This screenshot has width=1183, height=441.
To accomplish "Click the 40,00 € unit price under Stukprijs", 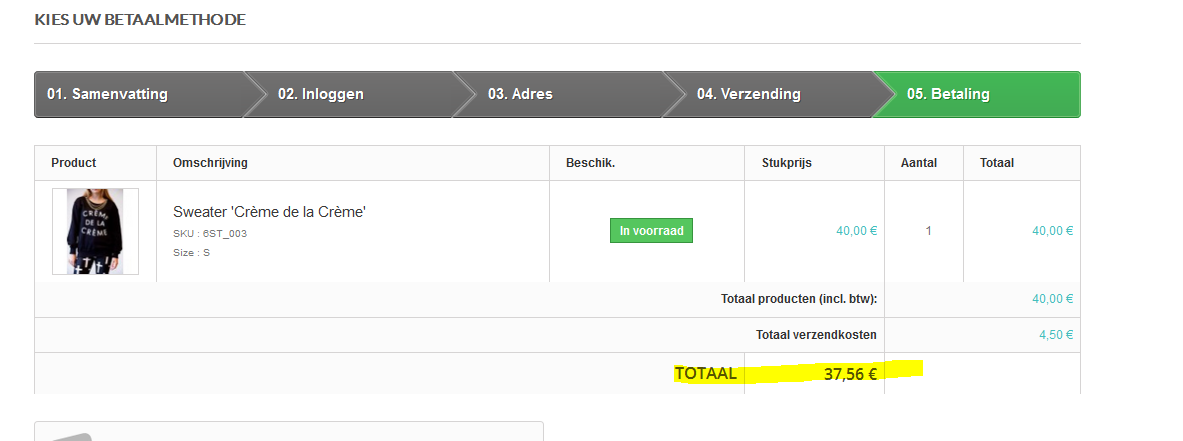I will (856, 231).
